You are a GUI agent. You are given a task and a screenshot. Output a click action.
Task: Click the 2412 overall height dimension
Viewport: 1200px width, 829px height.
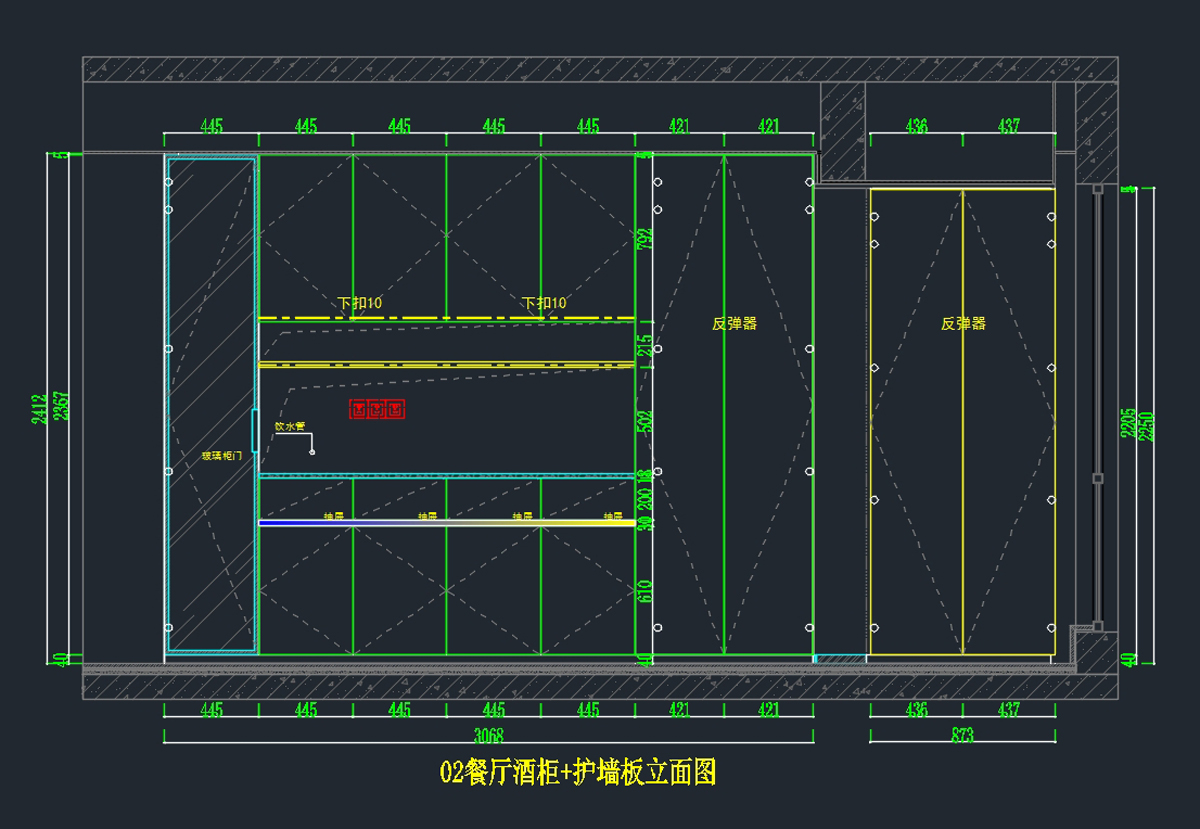pos(38,406)
